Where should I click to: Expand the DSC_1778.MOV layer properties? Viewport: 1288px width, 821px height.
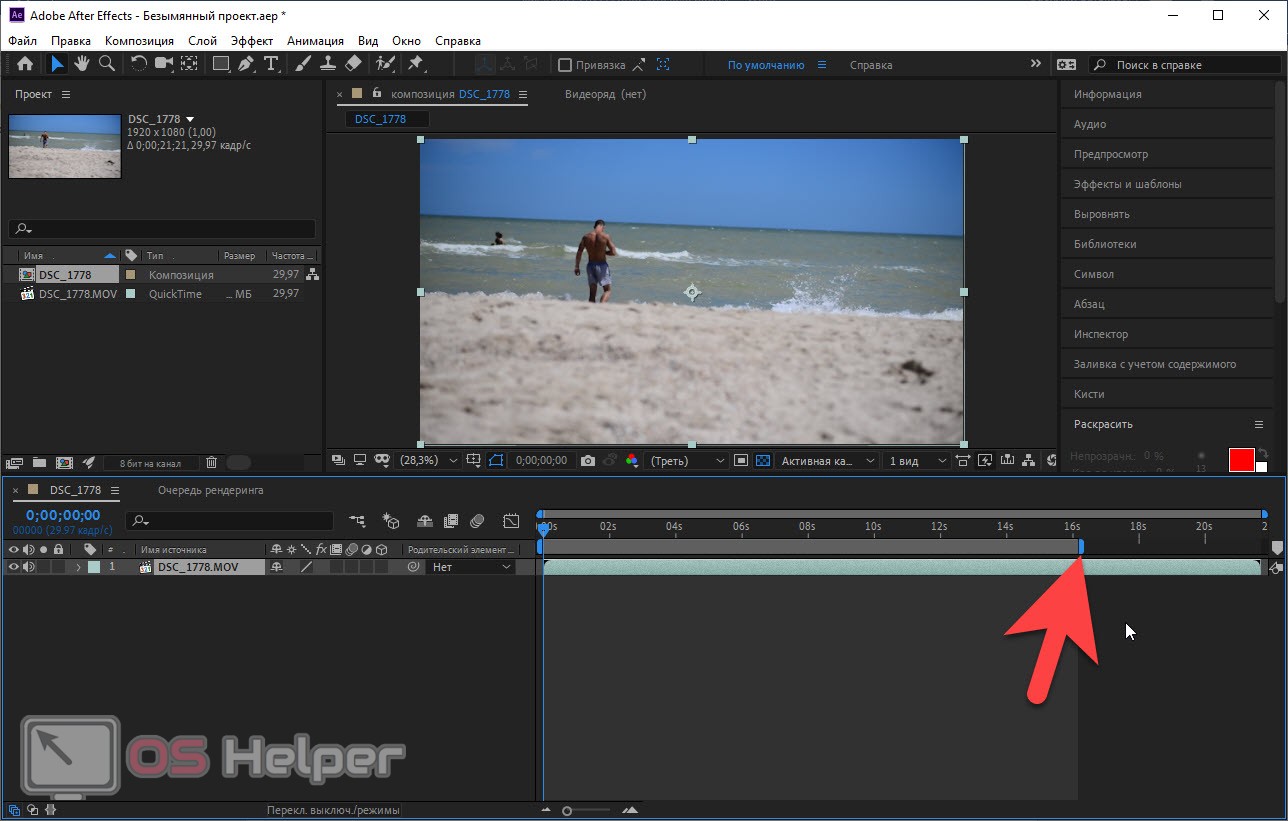[78, 567]
